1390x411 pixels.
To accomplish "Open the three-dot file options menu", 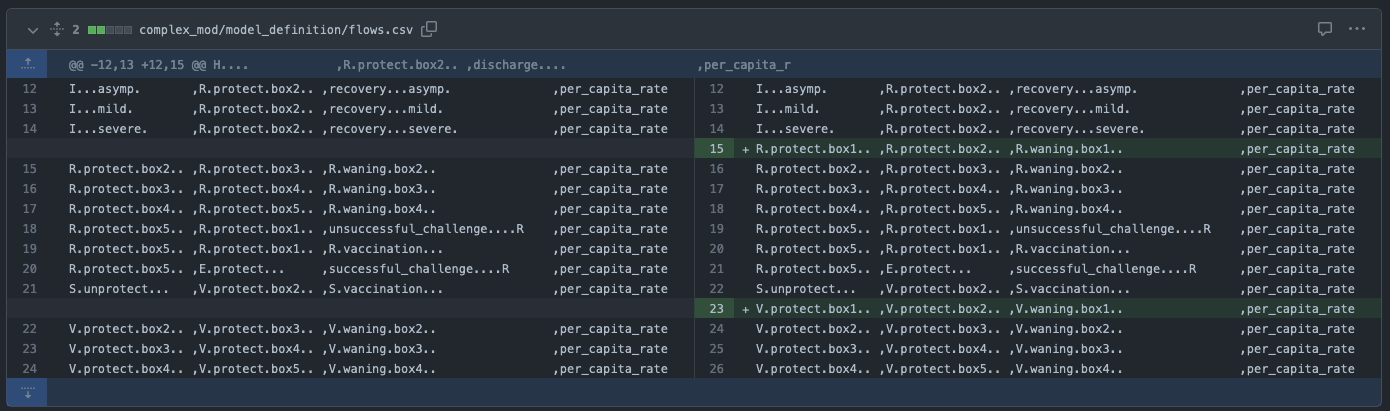I will [1356, 30].
